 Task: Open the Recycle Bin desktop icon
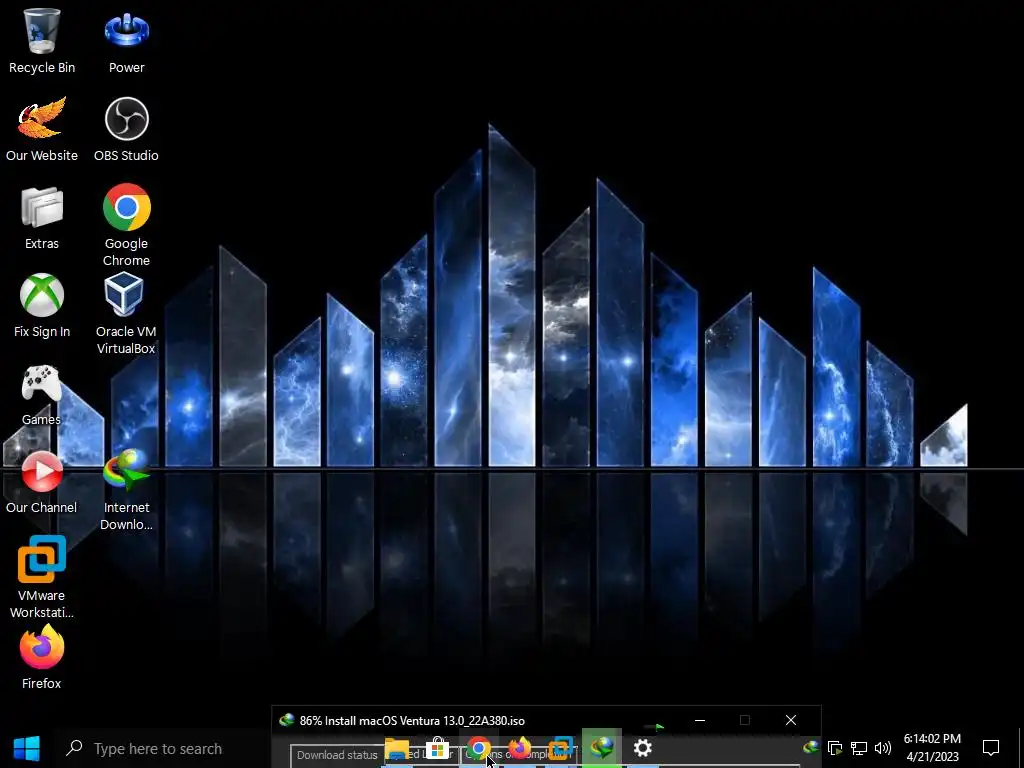coord(42,40)
